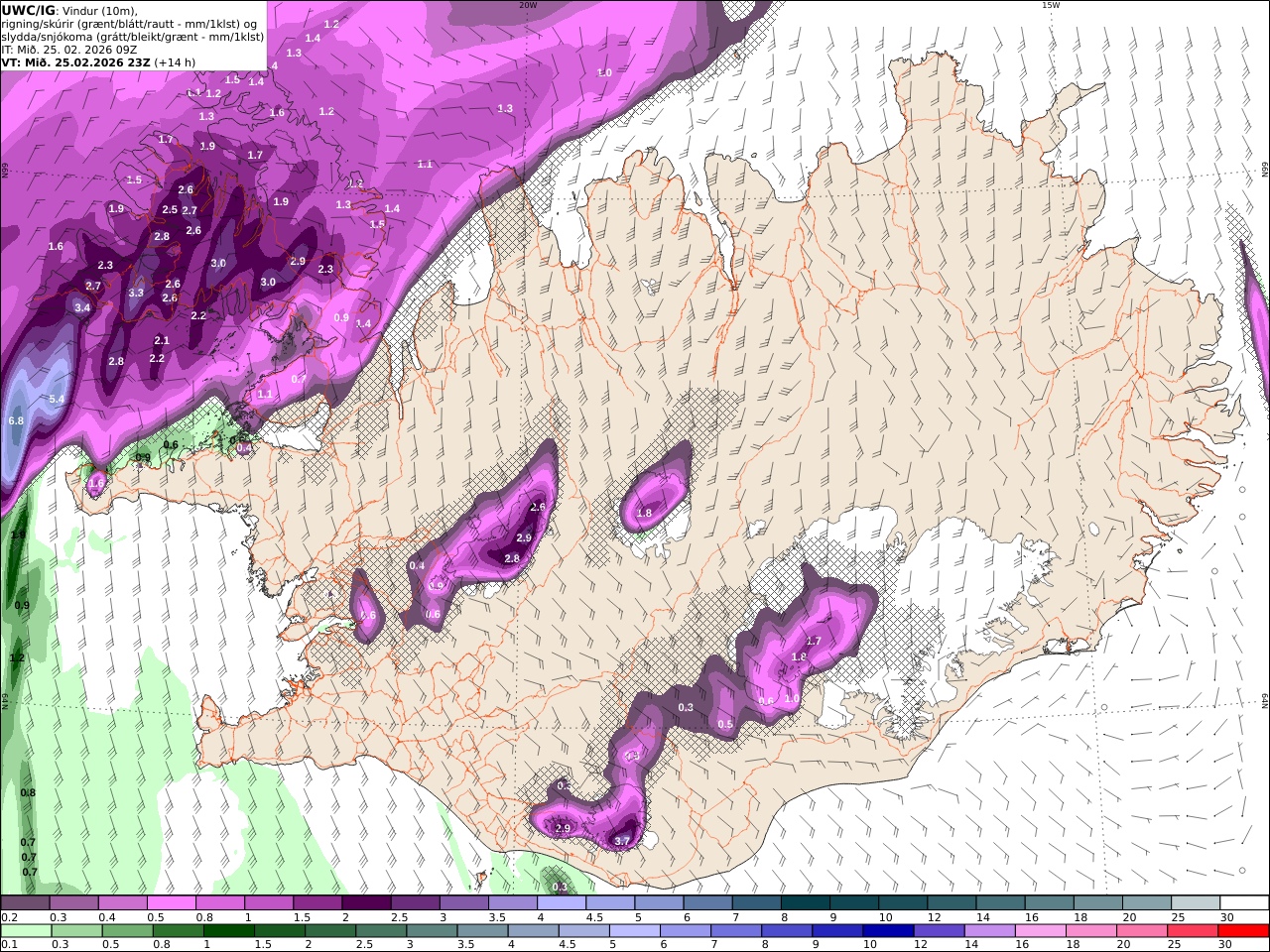Pick the bright red 30 swatch in the rain legend
The width and height of the screenshot is (1270, 952).
coord(1242,931)
